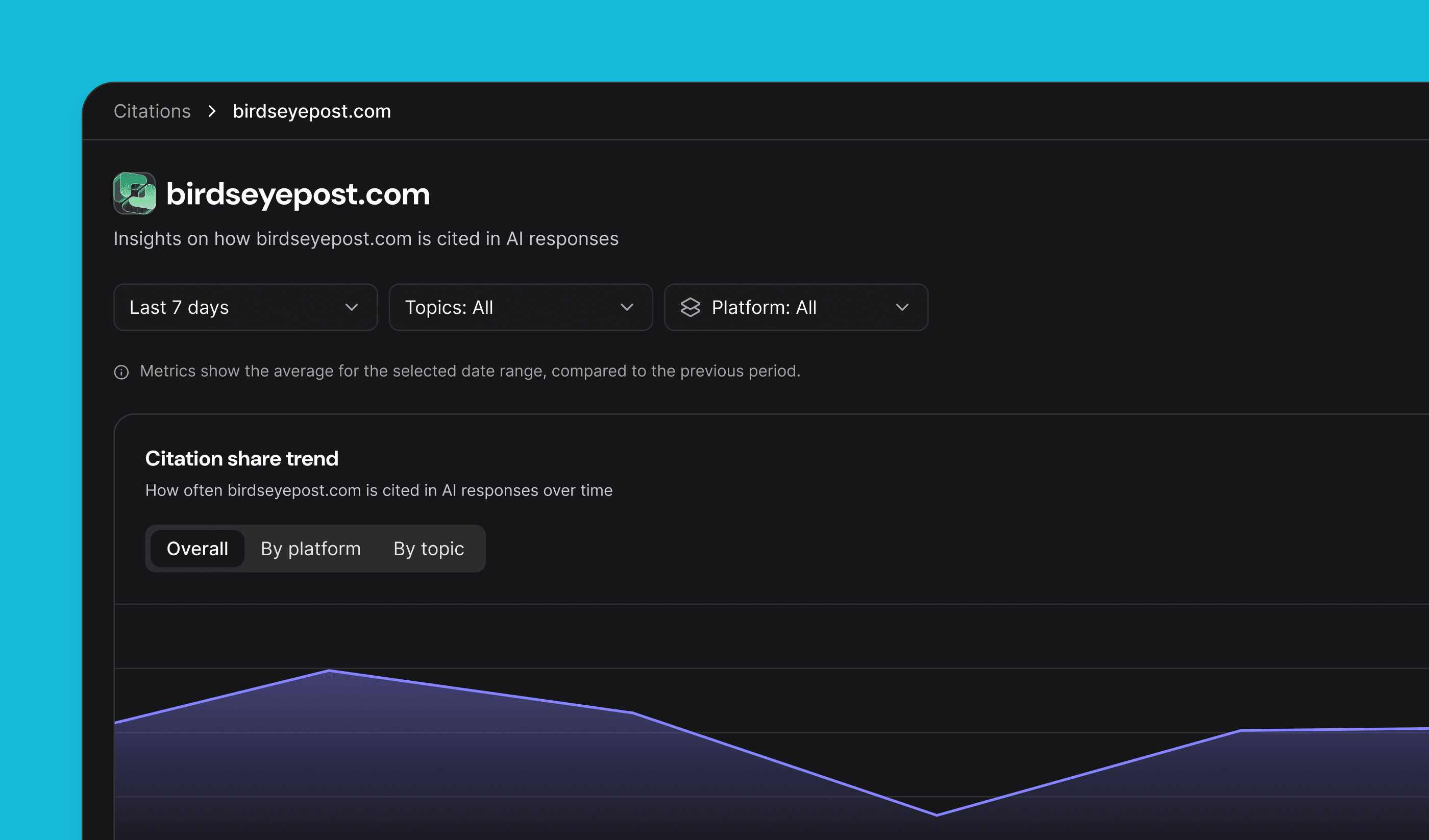
Task: Click the large birdseyepost.com page heading
Action: 298,194
